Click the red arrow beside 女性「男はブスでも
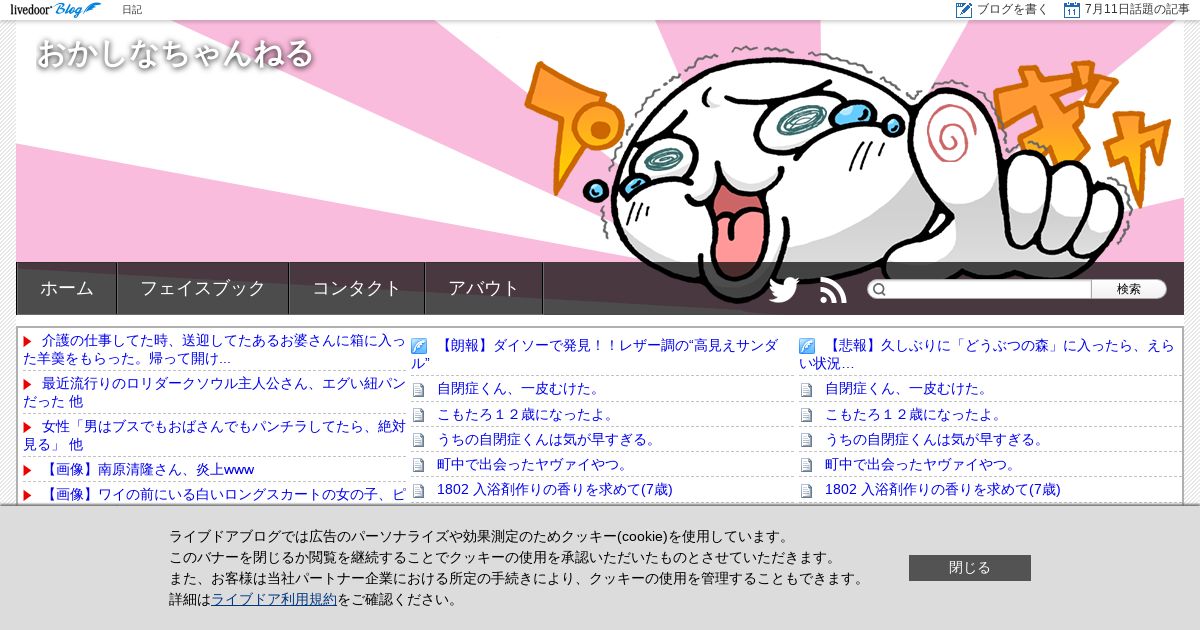This screenshot has height=630, width=1200. [x=28, y=427]
